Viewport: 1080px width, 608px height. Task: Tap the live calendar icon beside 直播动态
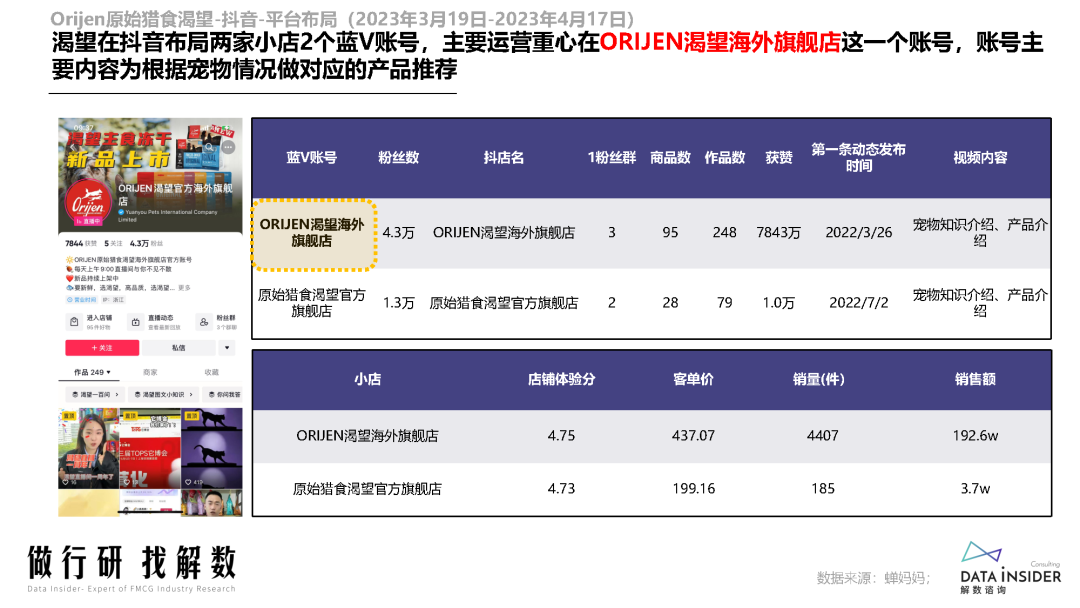pos(136,322)
